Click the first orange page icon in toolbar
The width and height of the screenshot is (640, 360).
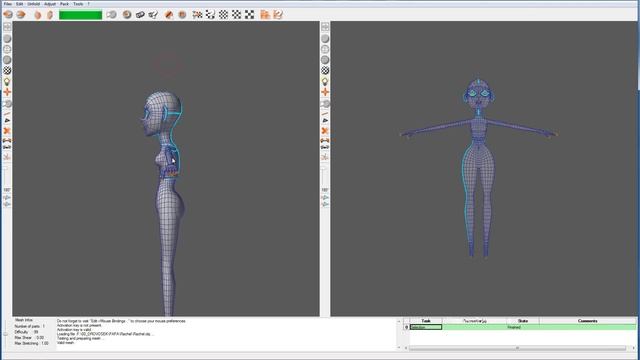[x=265, y=15]
